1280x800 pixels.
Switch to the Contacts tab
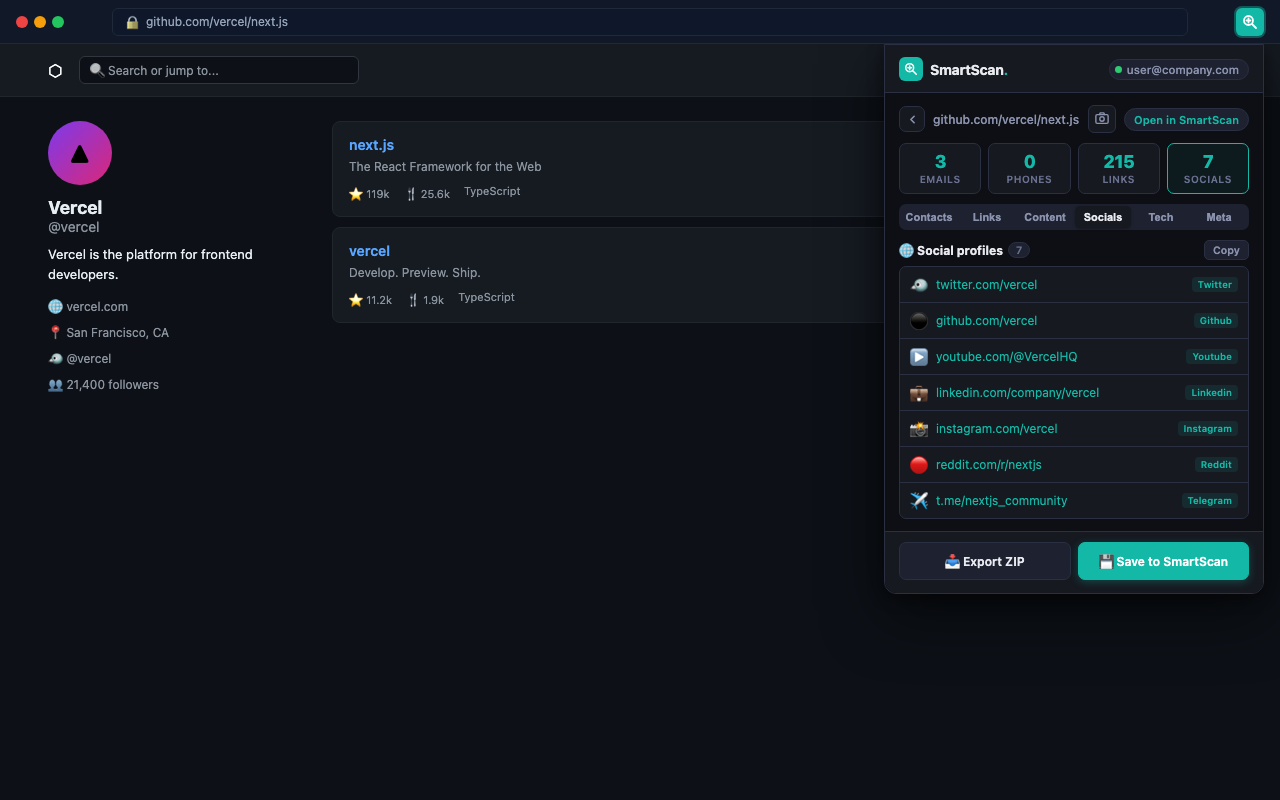tap(929, 217)
